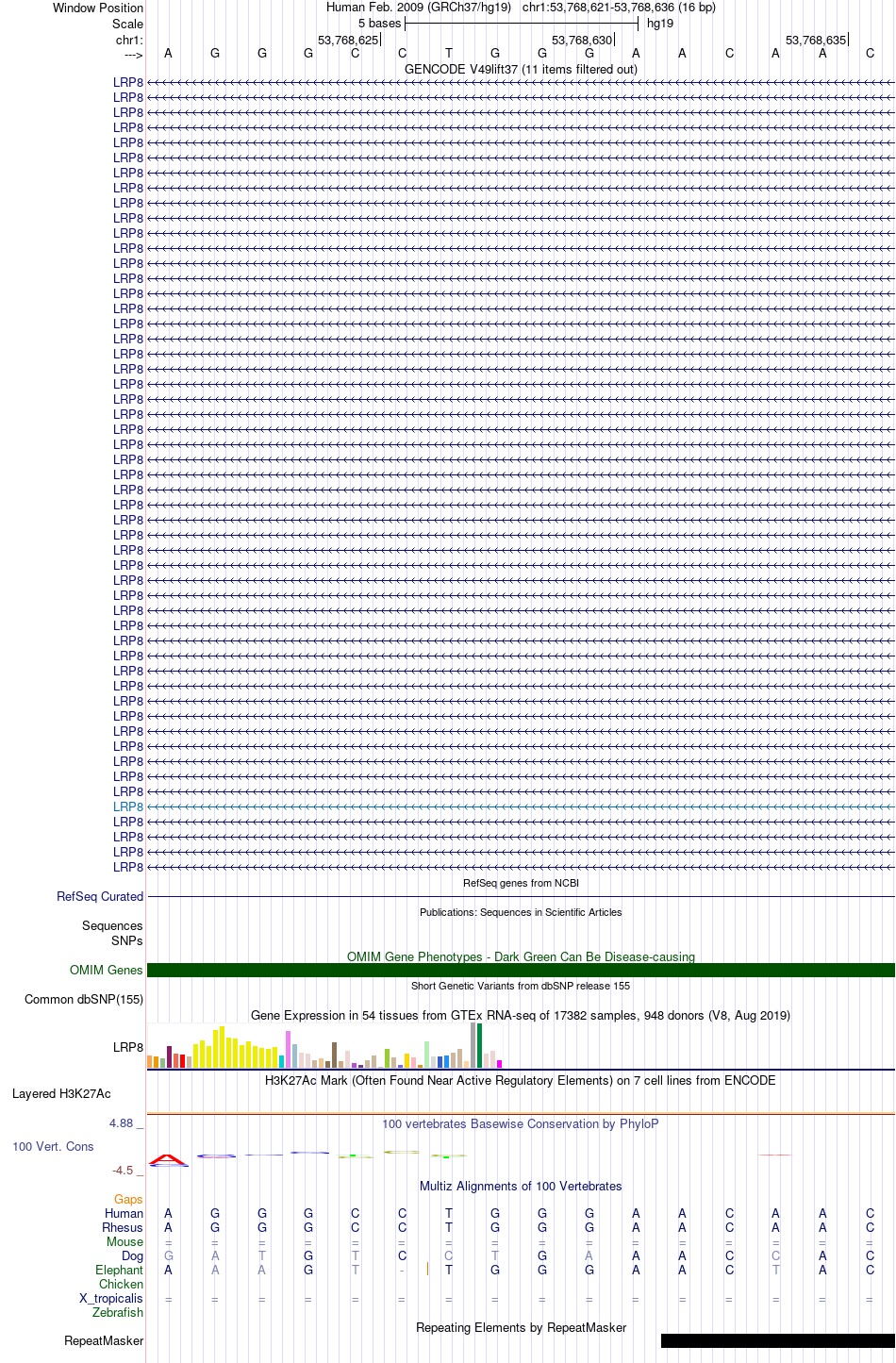Screen dimensions: 896x1363
Task: Select the Chicken alignment row label
Action: tap(121, 1284)
